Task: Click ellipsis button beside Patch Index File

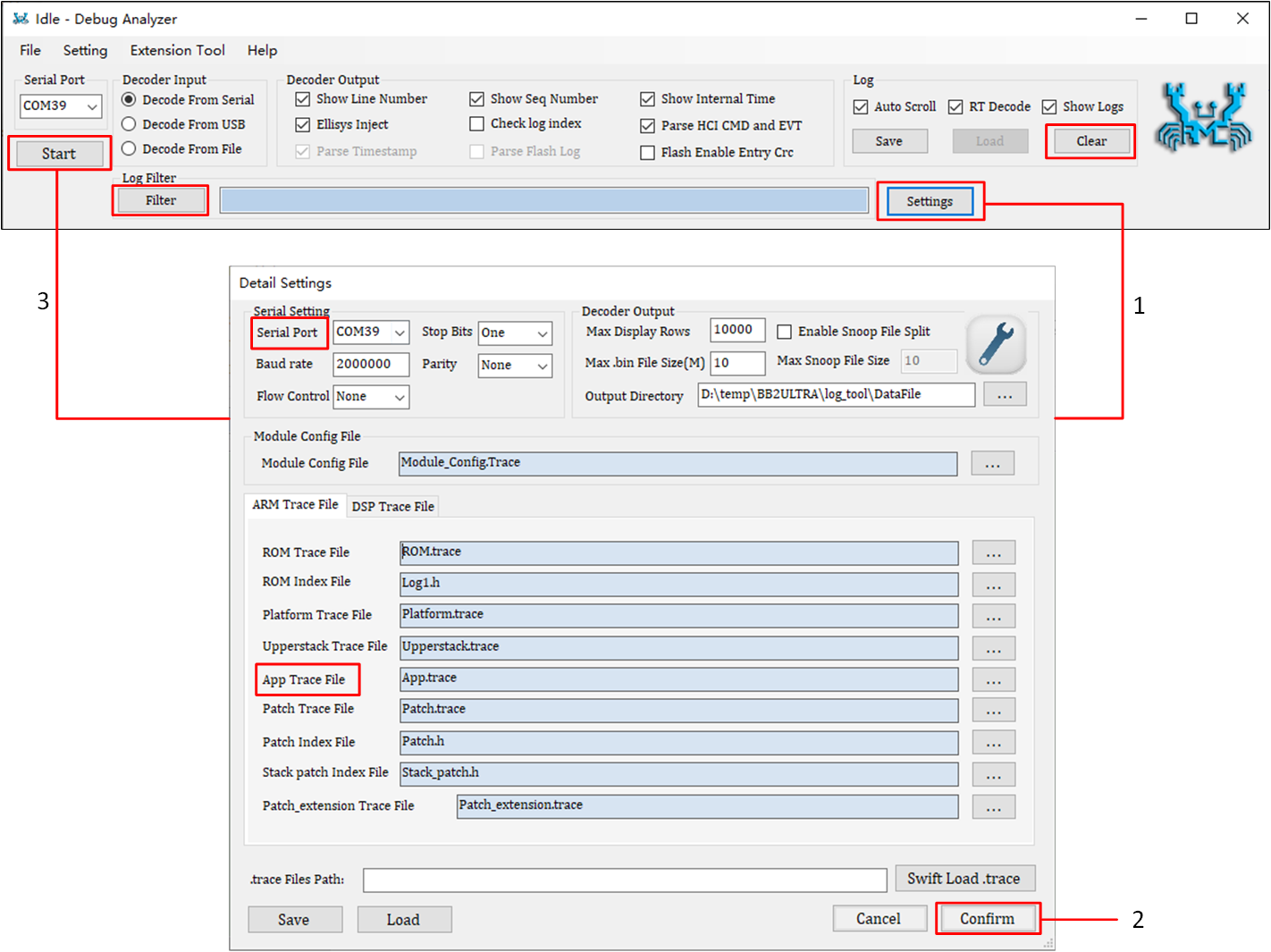Action: pos(993,743)
